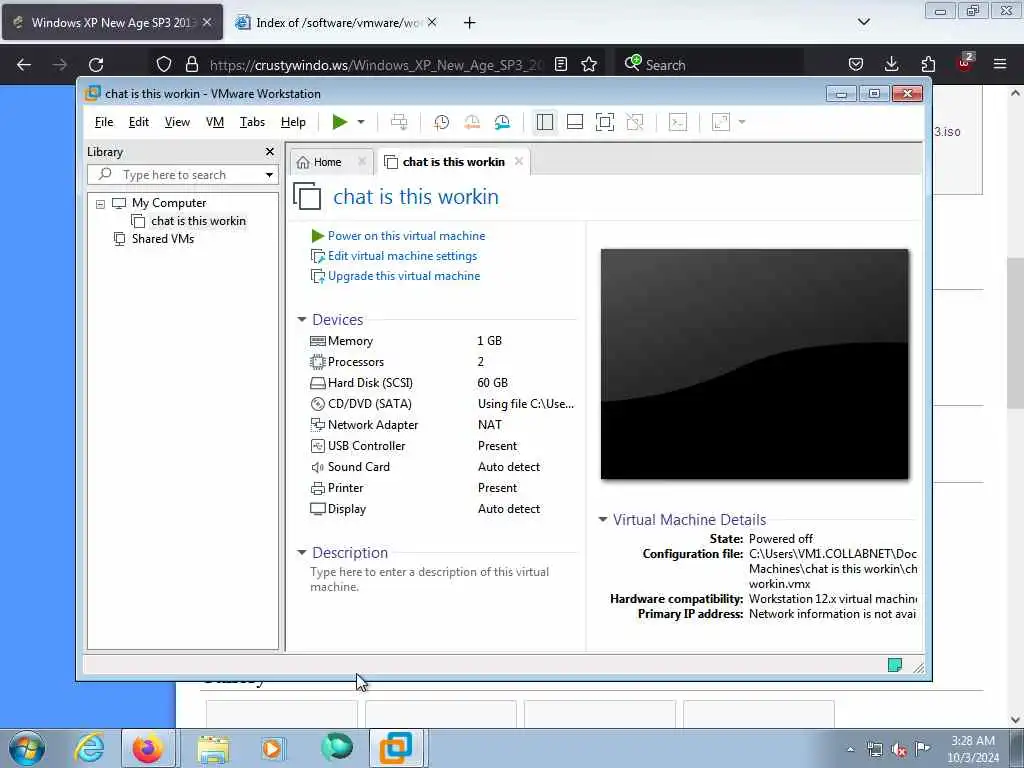The image size is (1024, 768).
Task: Click the green Power On toolbar button
Action: [x=340, y=122]
